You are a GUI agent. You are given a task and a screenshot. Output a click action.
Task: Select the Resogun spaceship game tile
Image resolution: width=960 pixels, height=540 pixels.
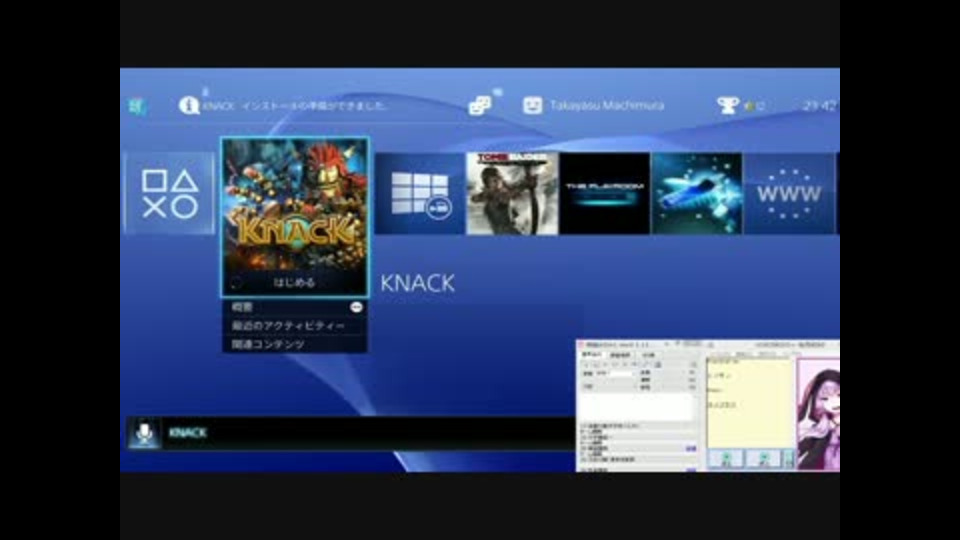click(x=697, y=193)
